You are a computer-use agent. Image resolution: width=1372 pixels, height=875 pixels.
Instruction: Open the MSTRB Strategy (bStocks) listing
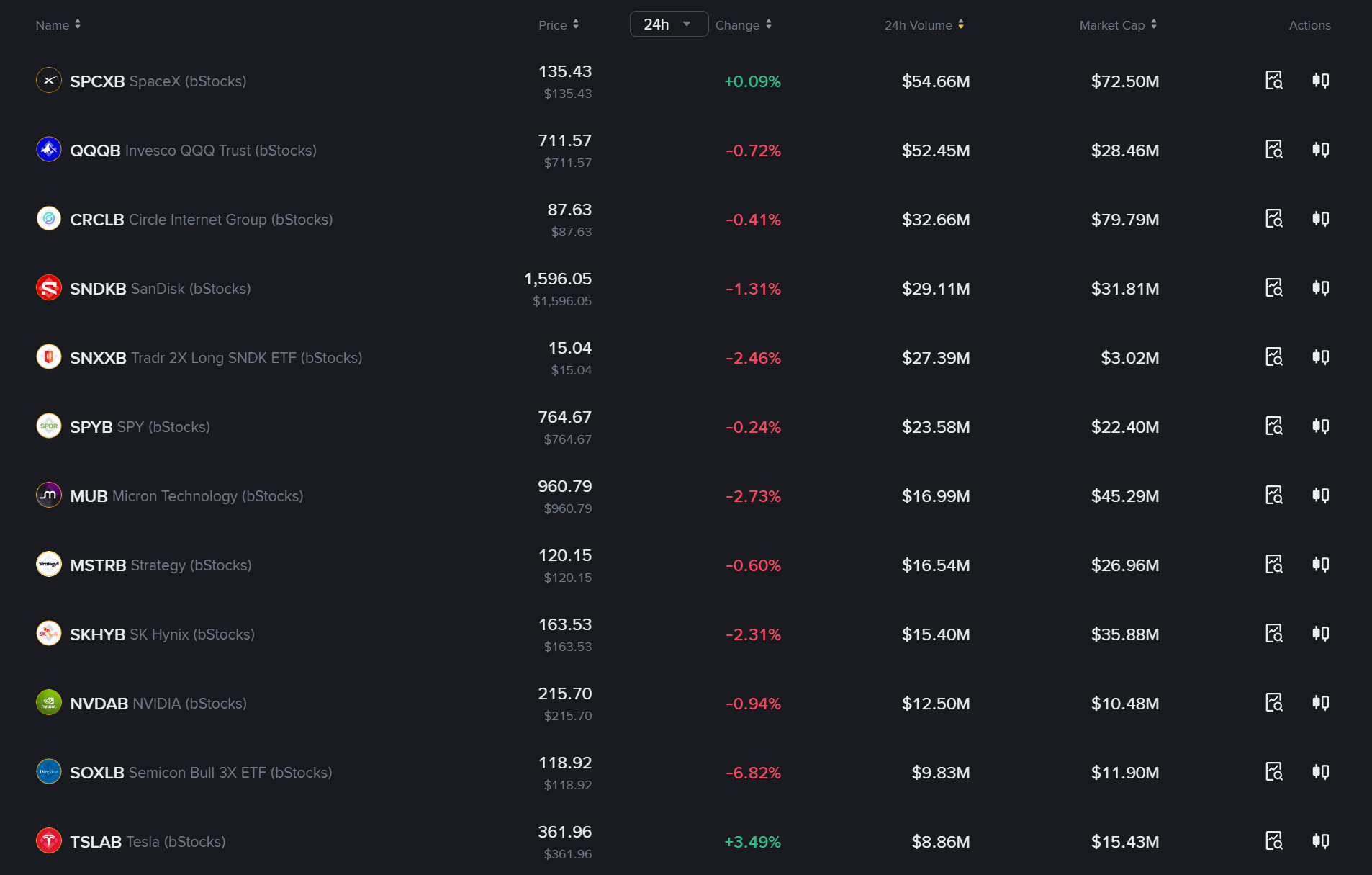161,565
